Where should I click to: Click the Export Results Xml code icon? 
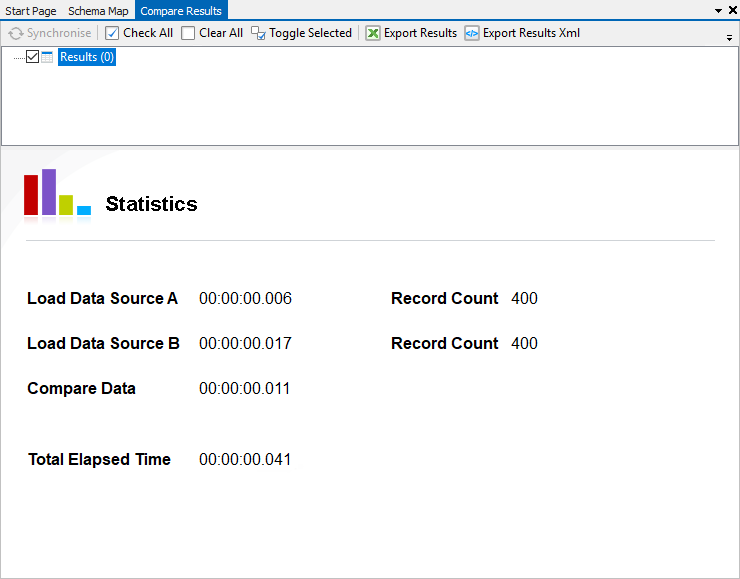pyautogui.click(x=472, y=33)
